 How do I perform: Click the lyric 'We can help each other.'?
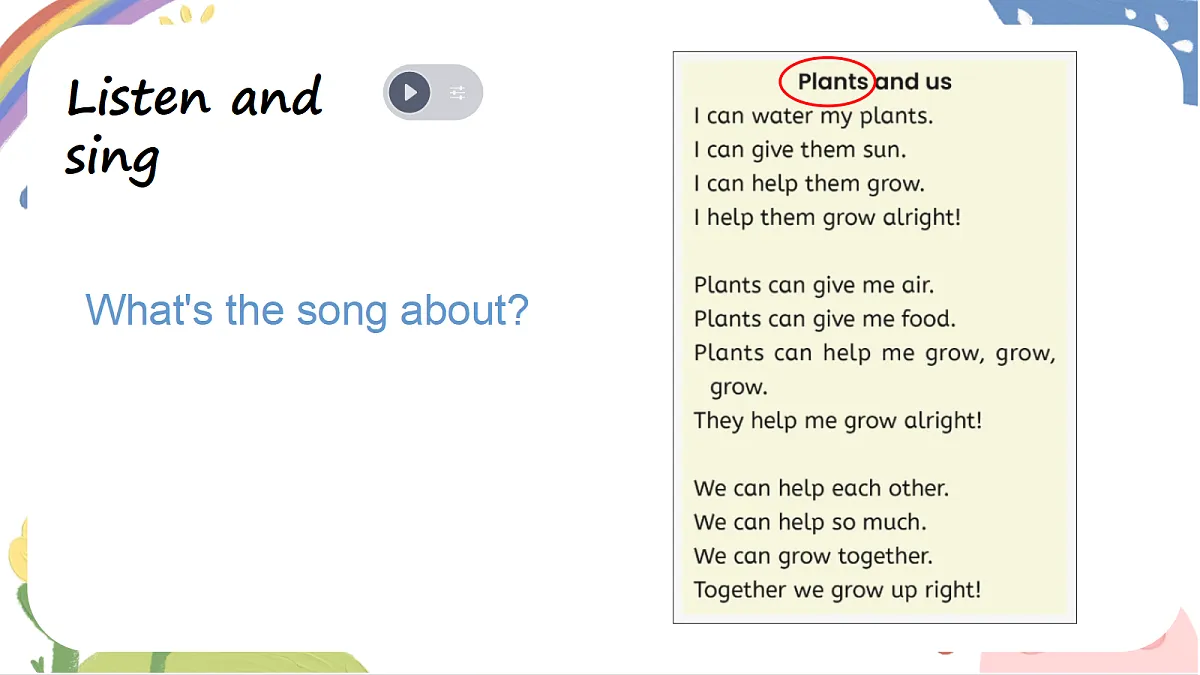pos(821,488)
